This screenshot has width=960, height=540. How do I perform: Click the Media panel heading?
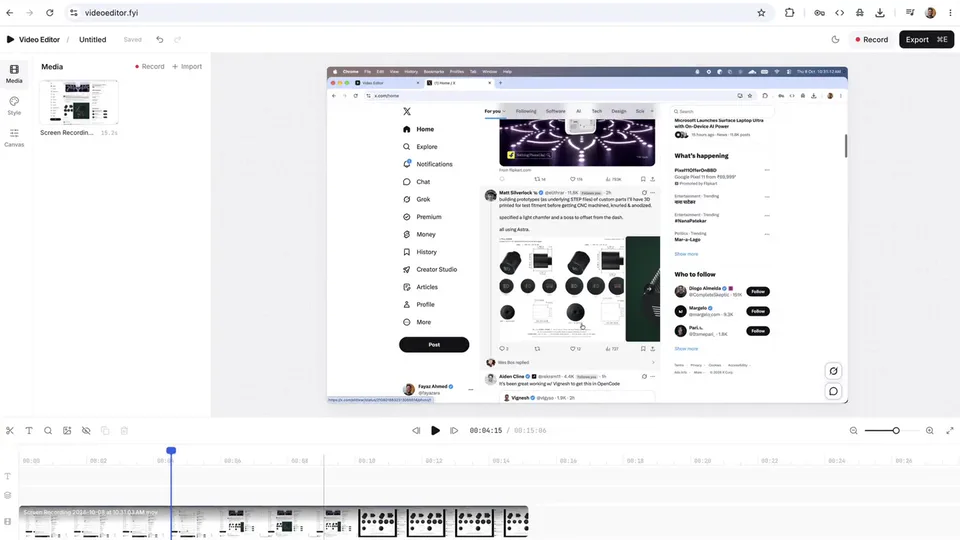52,66
